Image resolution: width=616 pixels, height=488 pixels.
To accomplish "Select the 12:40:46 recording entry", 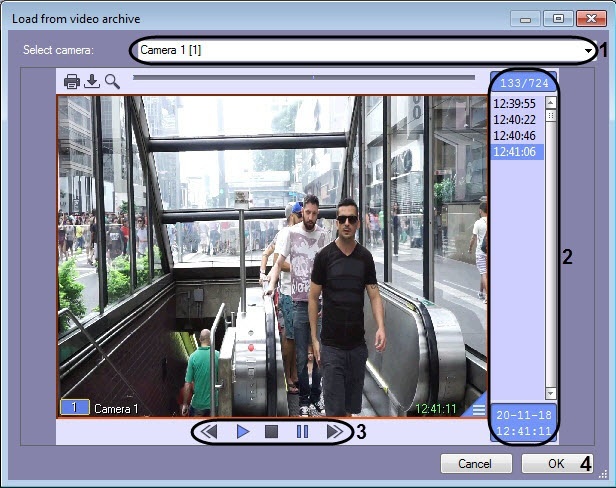I will [x=514, y=136].
